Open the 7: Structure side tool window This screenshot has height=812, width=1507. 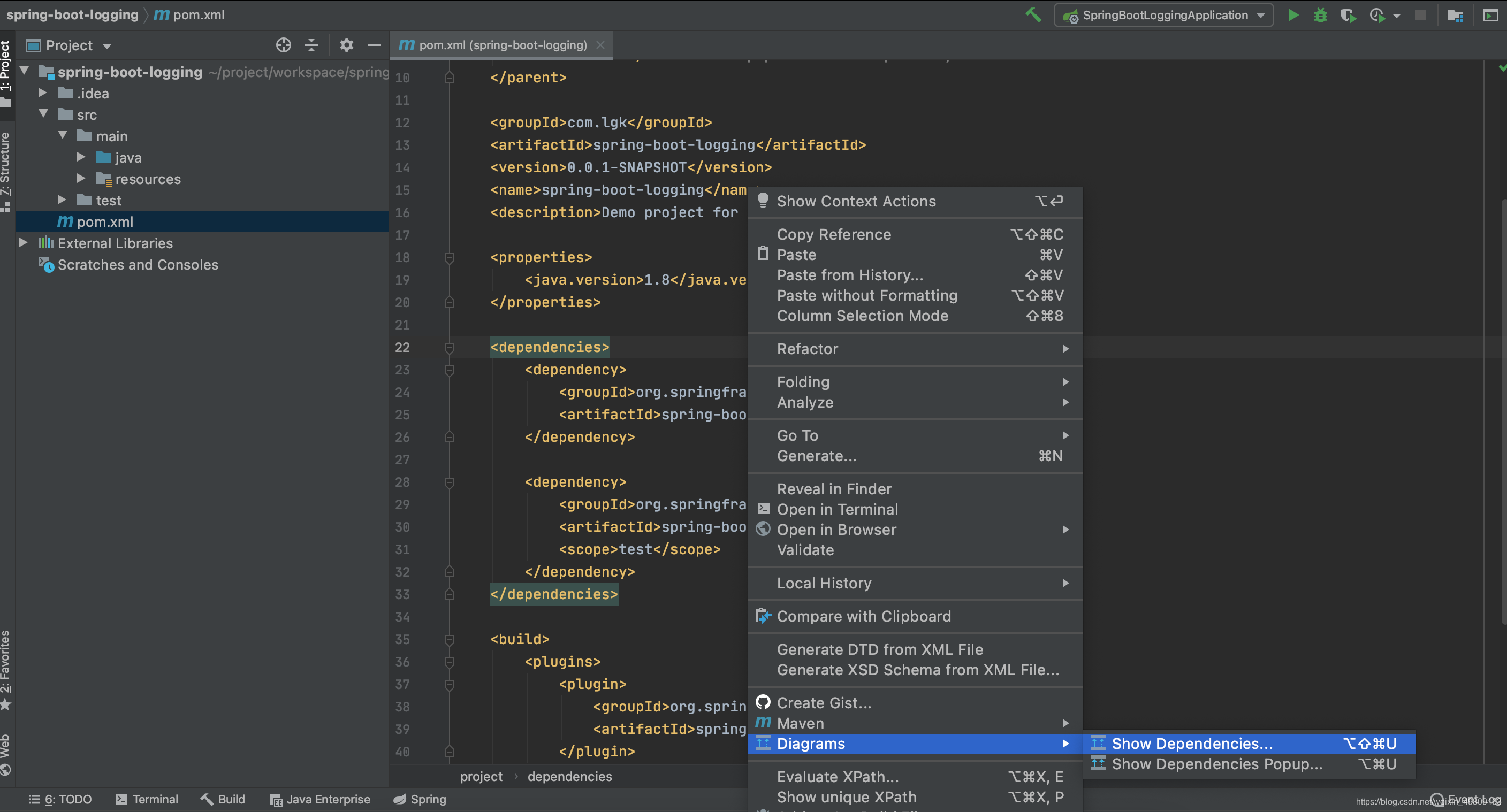pos(6,171)
